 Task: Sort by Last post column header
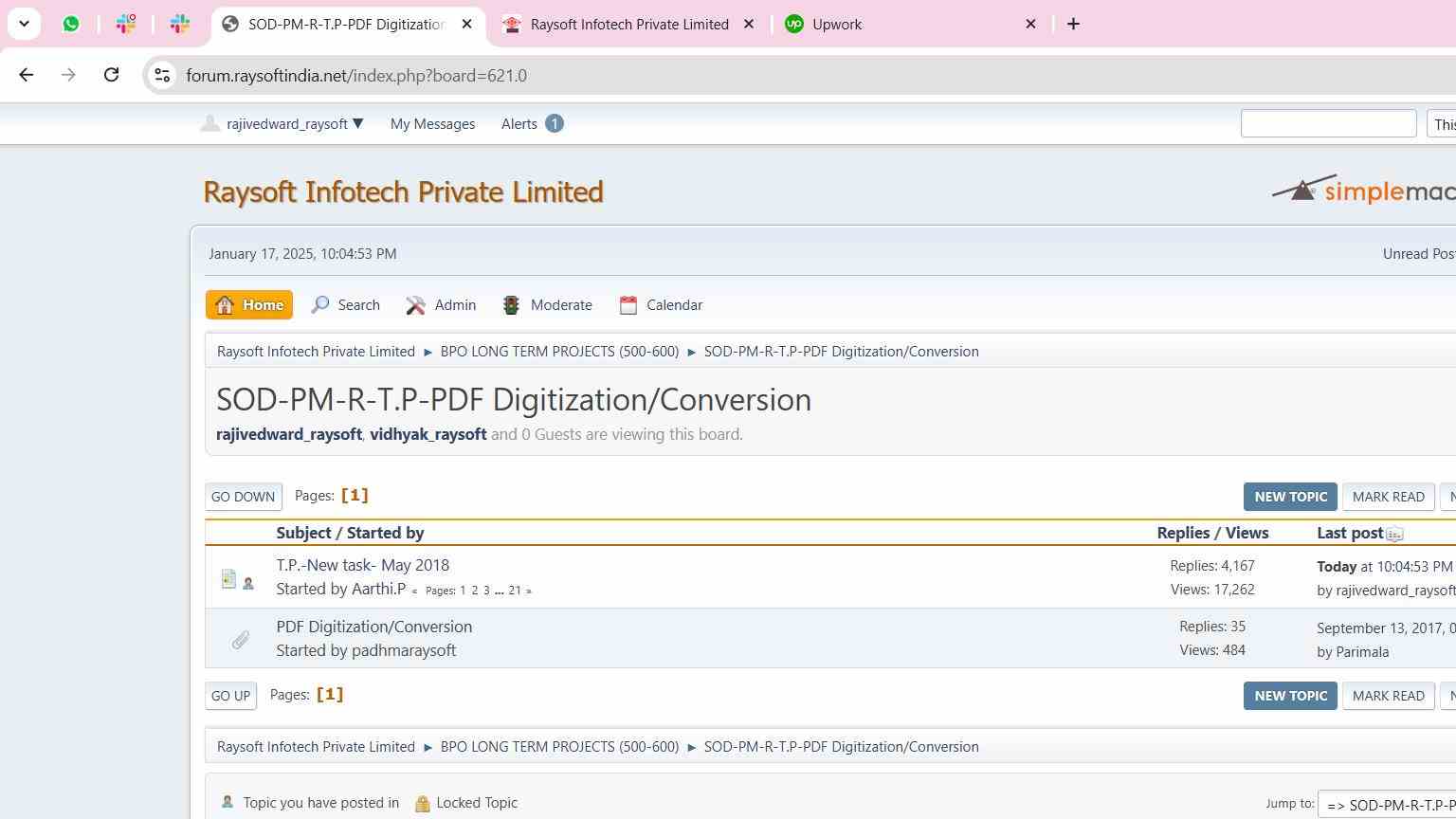click(1350, 533)
